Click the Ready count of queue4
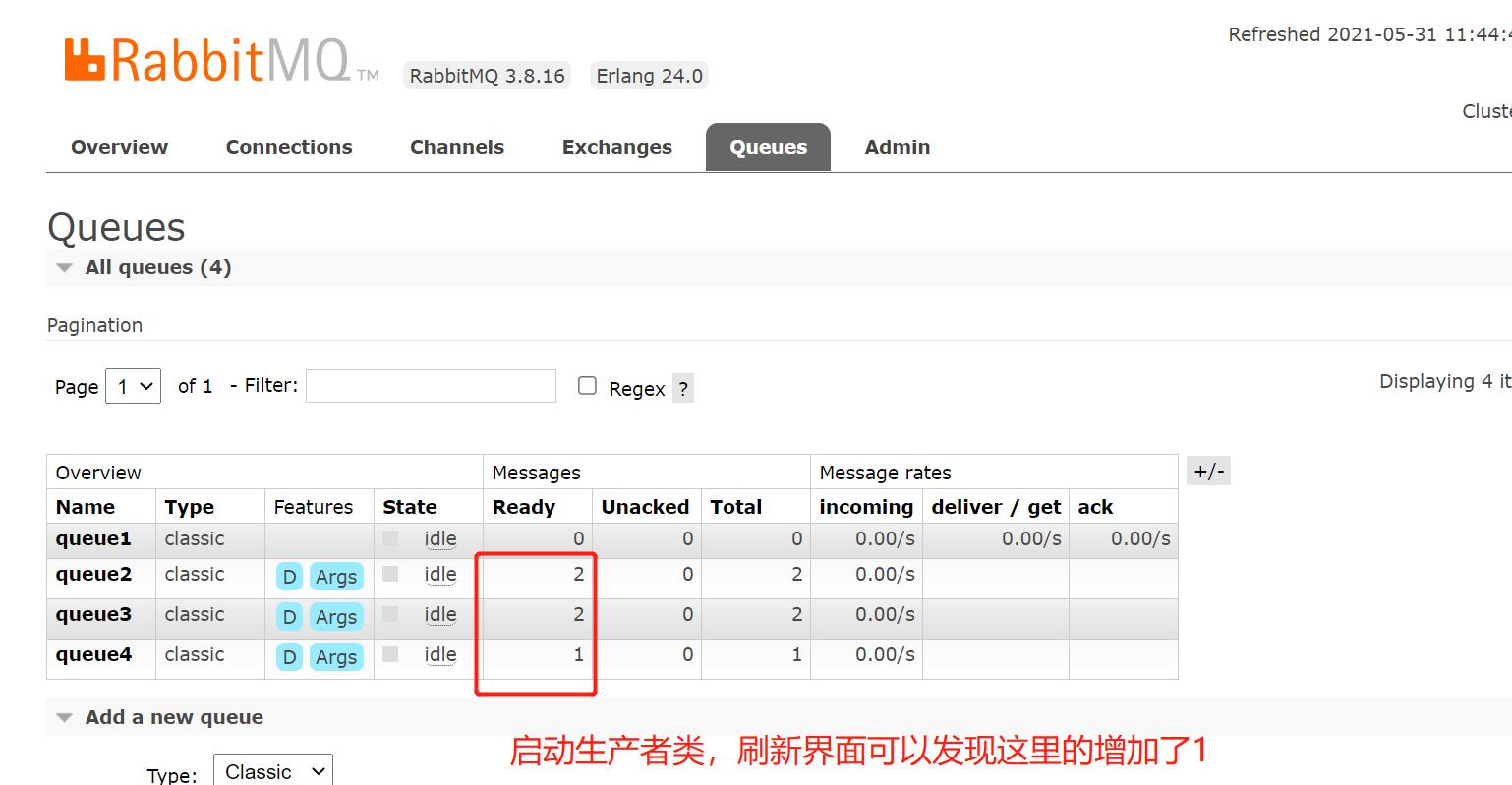This screenshot has width=1512, height=785. click(579, 654)
